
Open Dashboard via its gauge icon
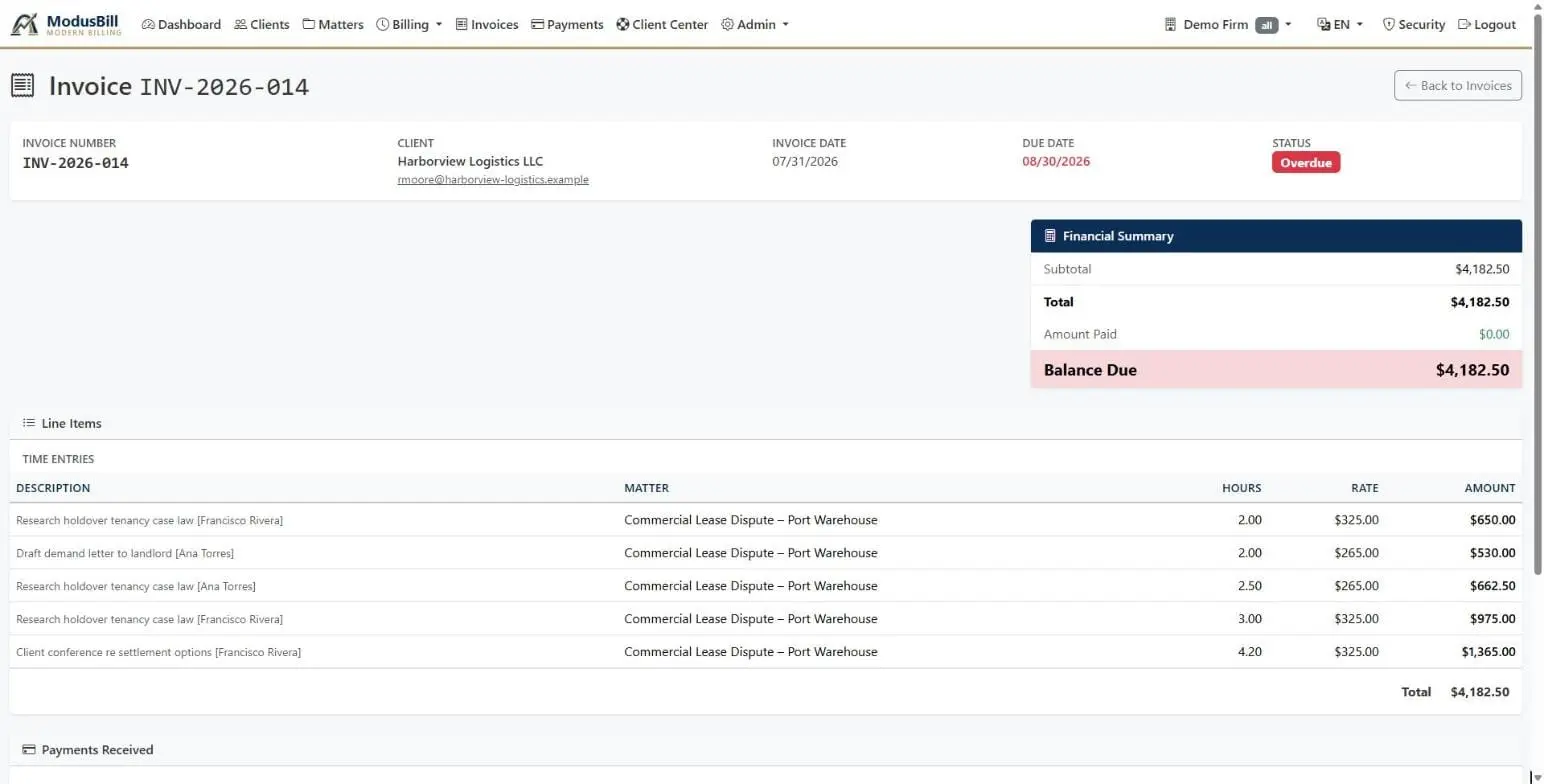click(x=148, y=24)
